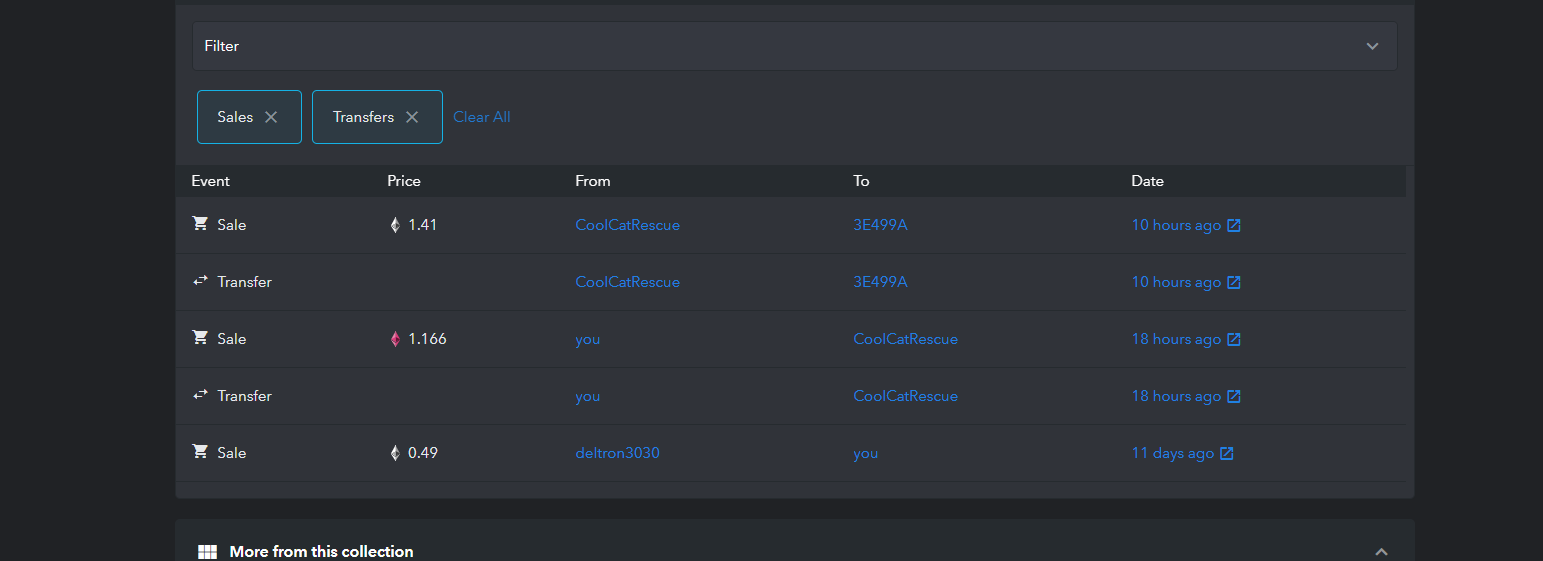The width and height of the screenshot is (1543, 561).
Task: Click Ethereum icon beside 0.49 price
Action: point(395,453)
